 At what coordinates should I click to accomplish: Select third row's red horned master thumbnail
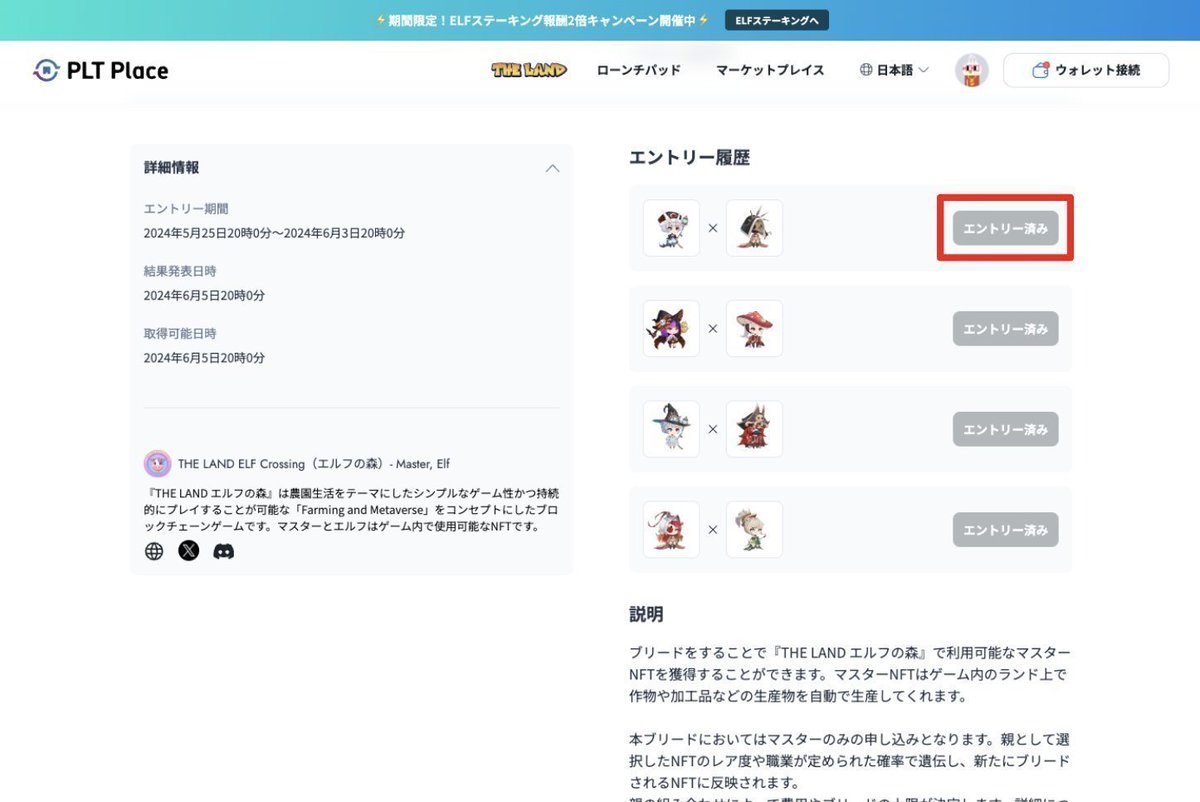(x=754, y=429)
